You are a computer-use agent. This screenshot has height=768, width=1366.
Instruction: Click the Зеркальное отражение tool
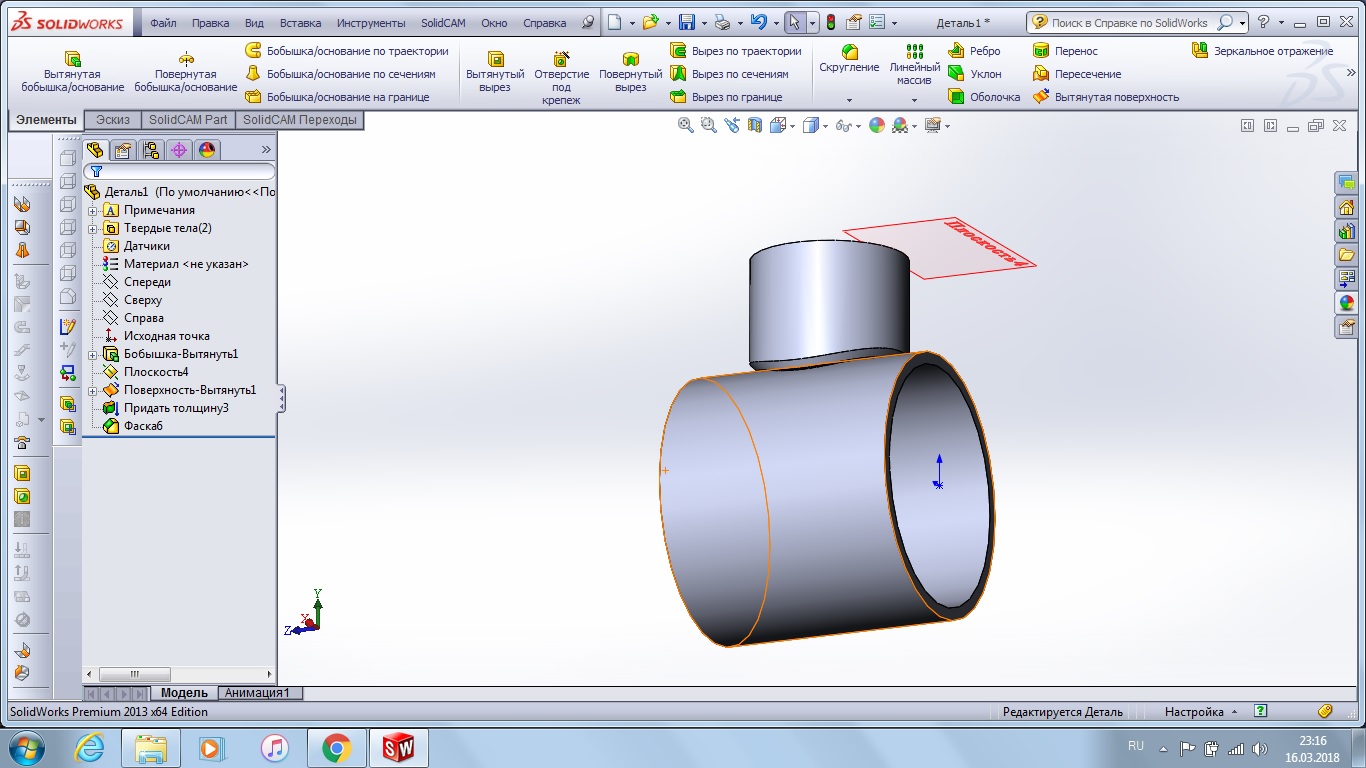tap(1262, 51)
